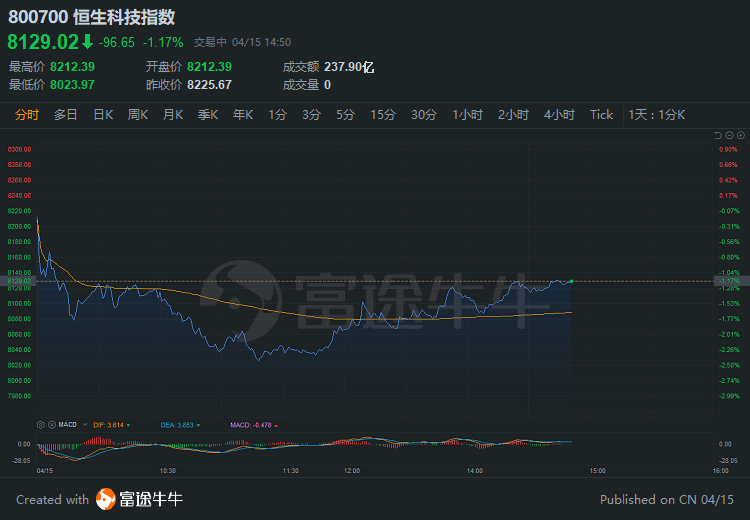750x520 pixels.
Task: Click the 成交额 237.90亿 value
Action: coord(349,66)
